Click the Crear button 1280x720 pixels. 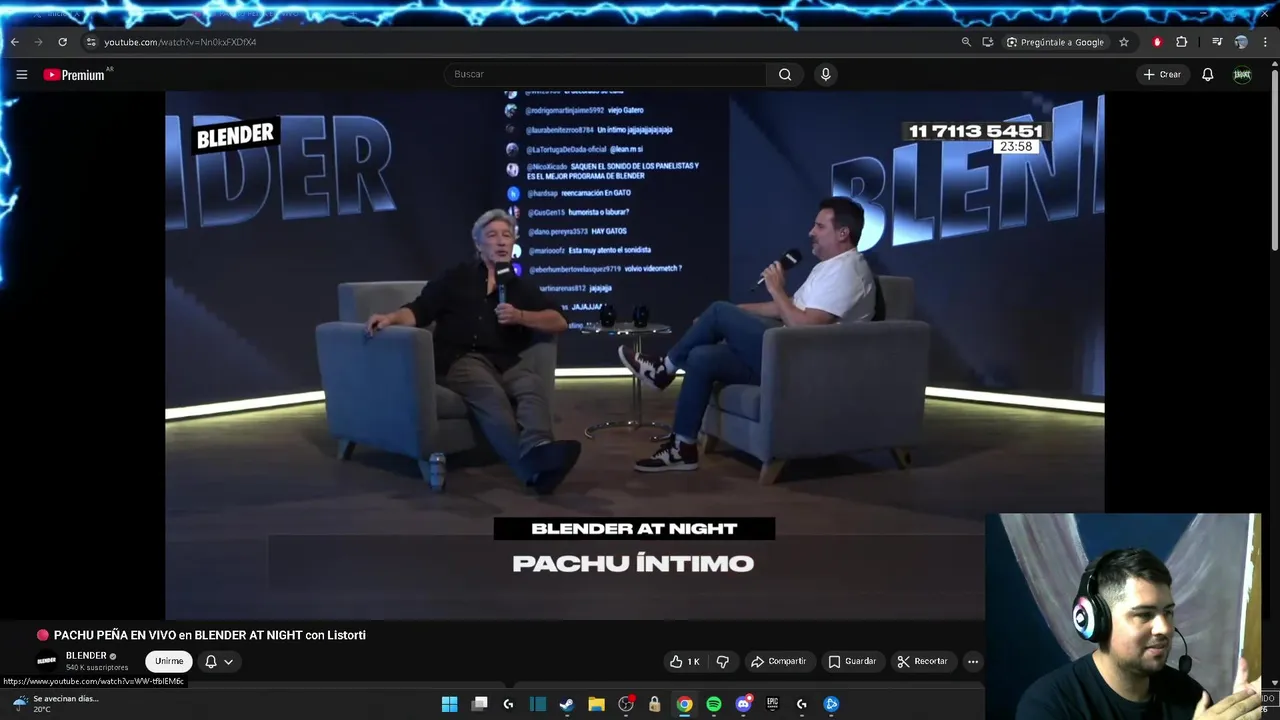click(1162, 74)
